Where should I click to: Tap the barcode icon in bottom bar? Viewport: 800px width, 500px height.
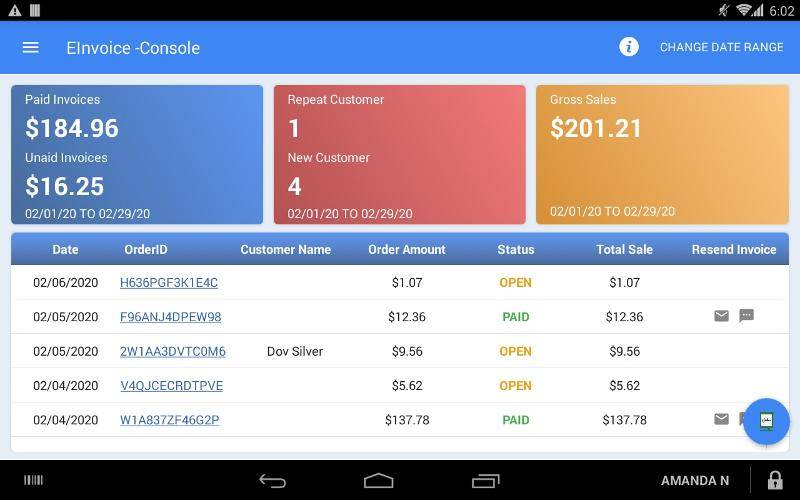click(x=34, y=480)
